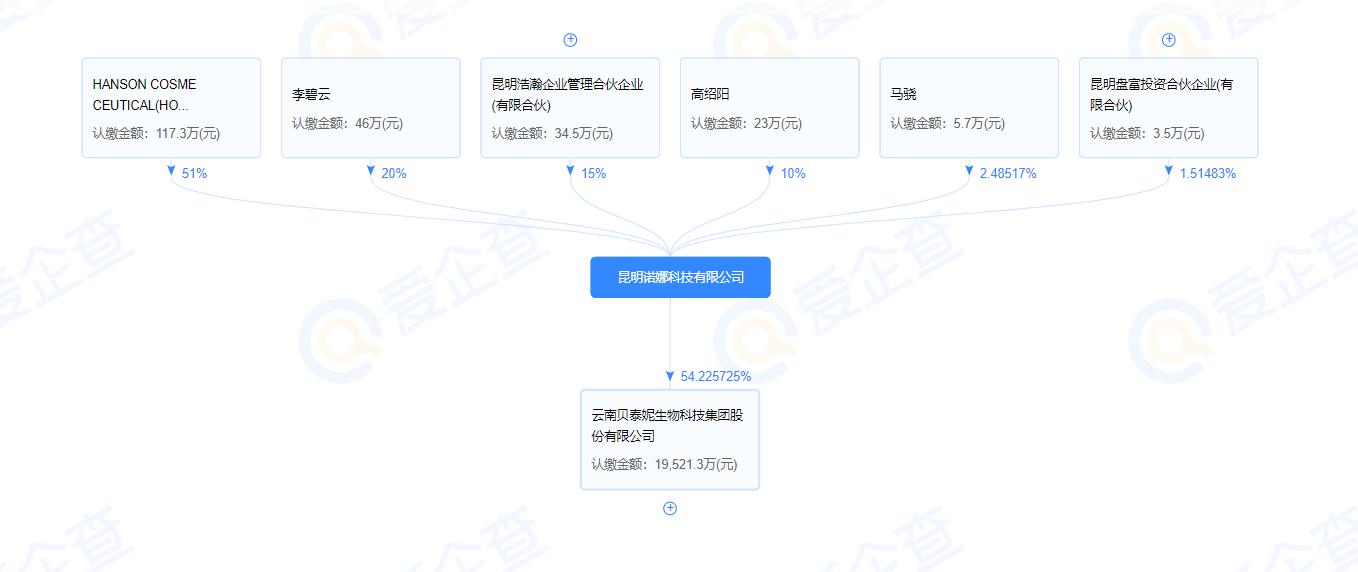1358x572 pixels.
Task: Click the 10% shareholding label
Action: tap(793, 173)
